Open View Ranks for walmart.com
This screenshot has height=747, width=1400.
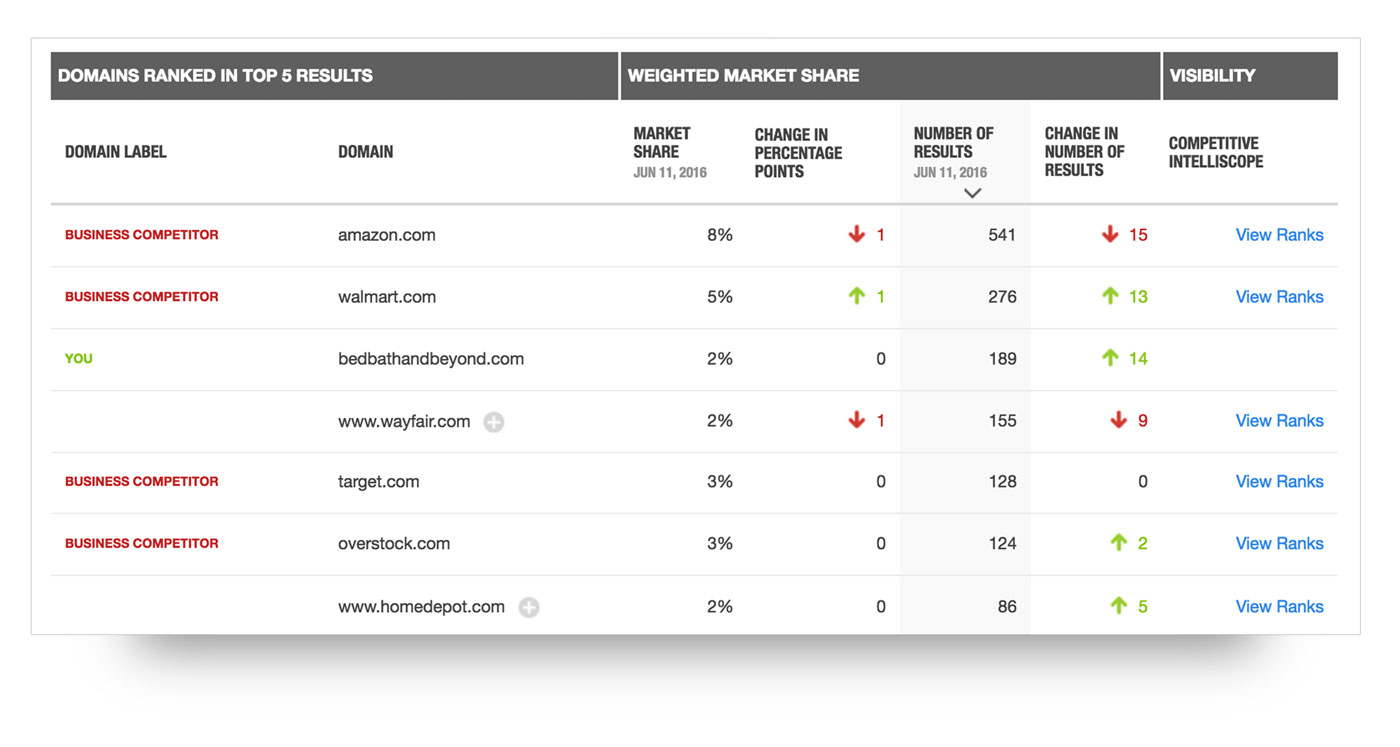click(x=1279, y=297)
